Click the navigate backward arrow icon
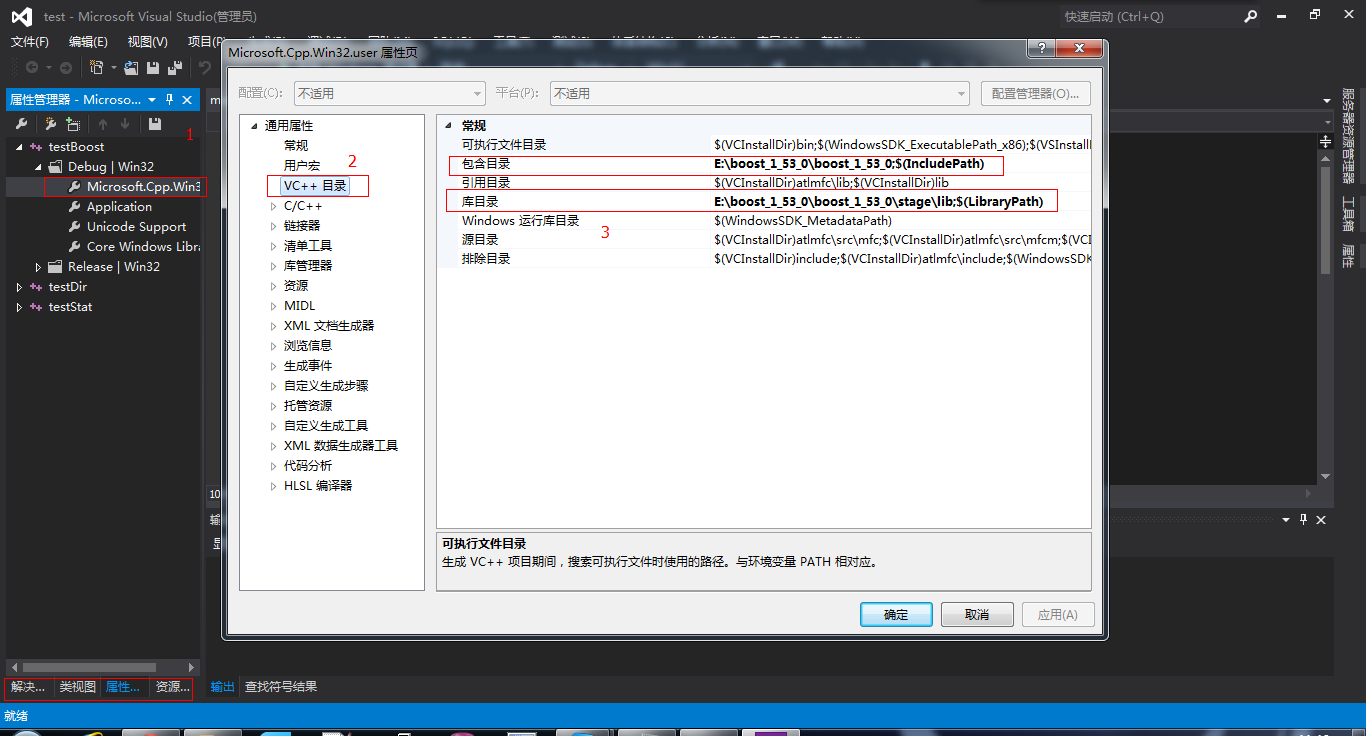Viewport: 1366px width, 736px height. pos(32,67)
